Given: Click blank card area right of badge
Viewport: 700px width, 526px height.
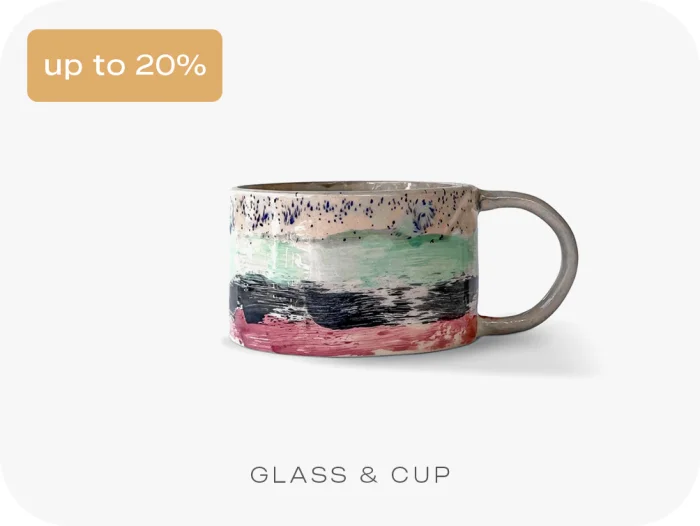Looking at the screenshot, I should coord(446,66).
